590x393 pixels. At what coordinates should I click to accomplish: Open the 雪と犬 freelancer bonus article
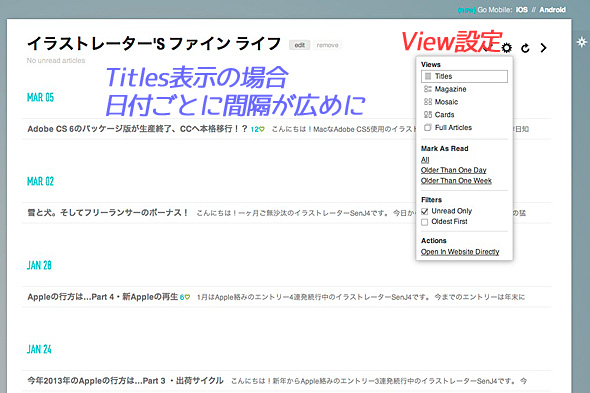tap(108, 213)
